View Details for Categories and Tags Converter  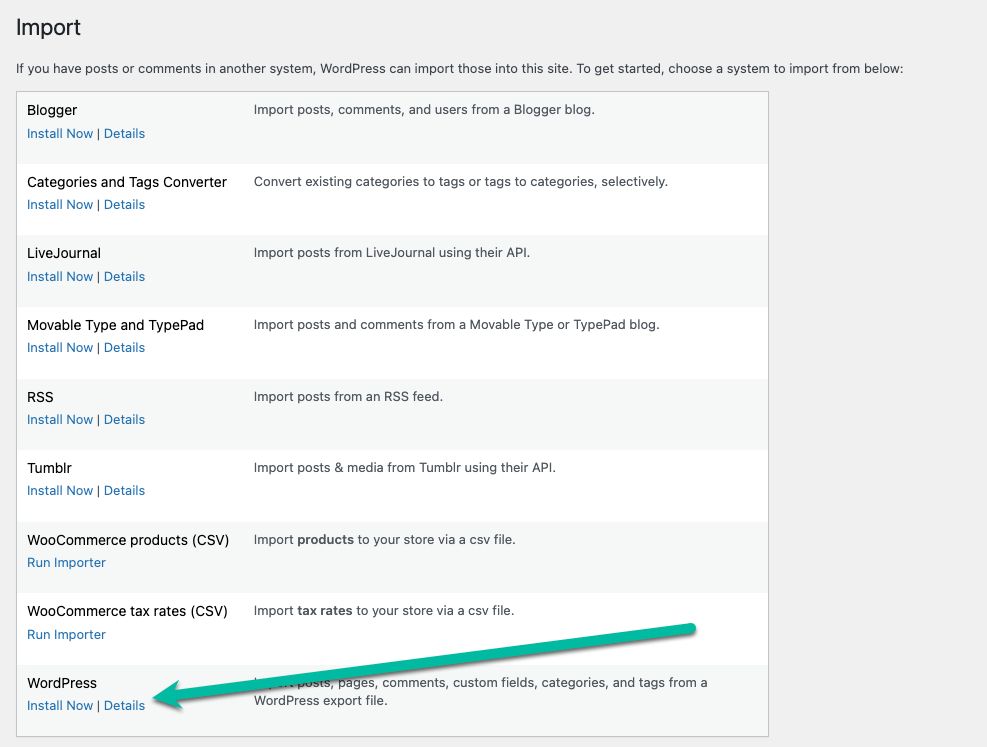[x=124, y=204]
